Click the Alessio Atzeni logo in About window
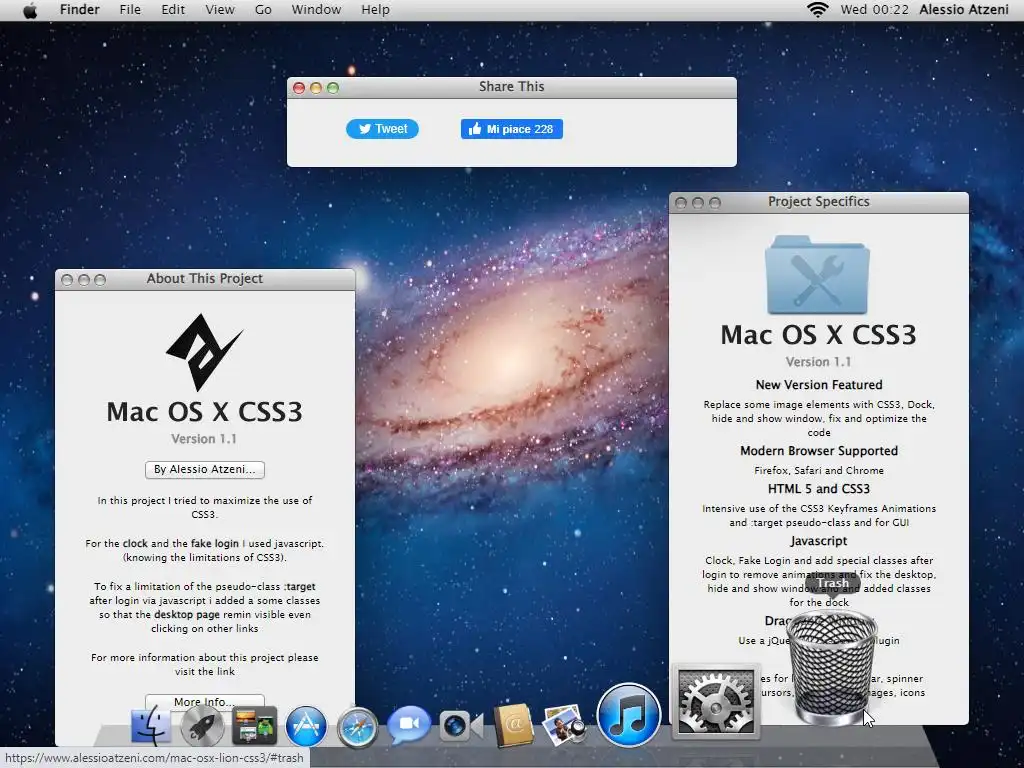Viewport: 1024px width, 768px height. [204, 351]
